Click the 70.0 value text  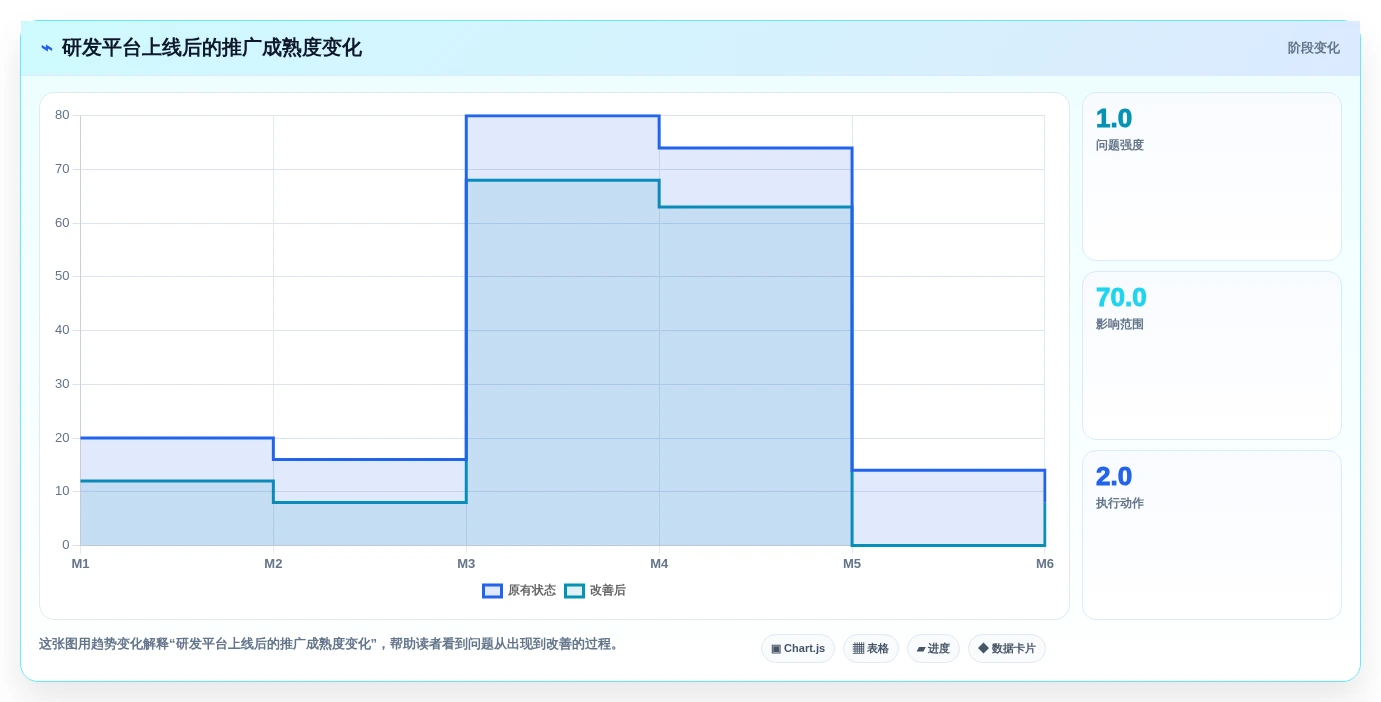pyautogui.click(x=1121, y=298)
